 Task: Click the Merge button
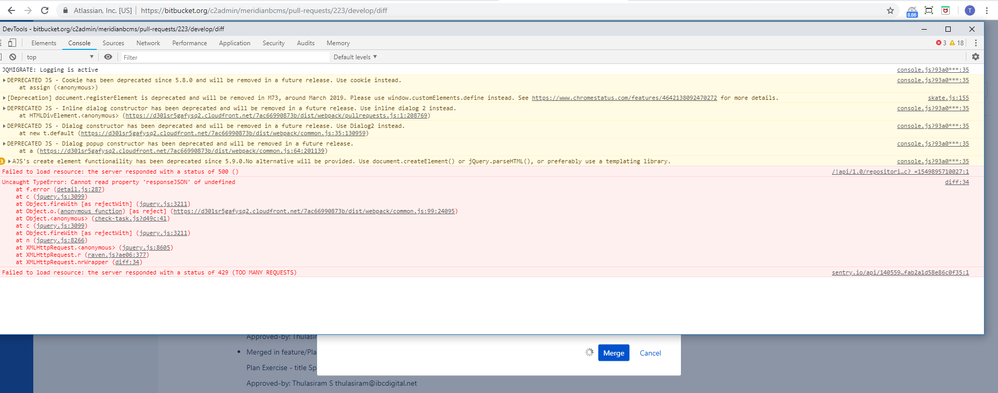click(614, 353)
